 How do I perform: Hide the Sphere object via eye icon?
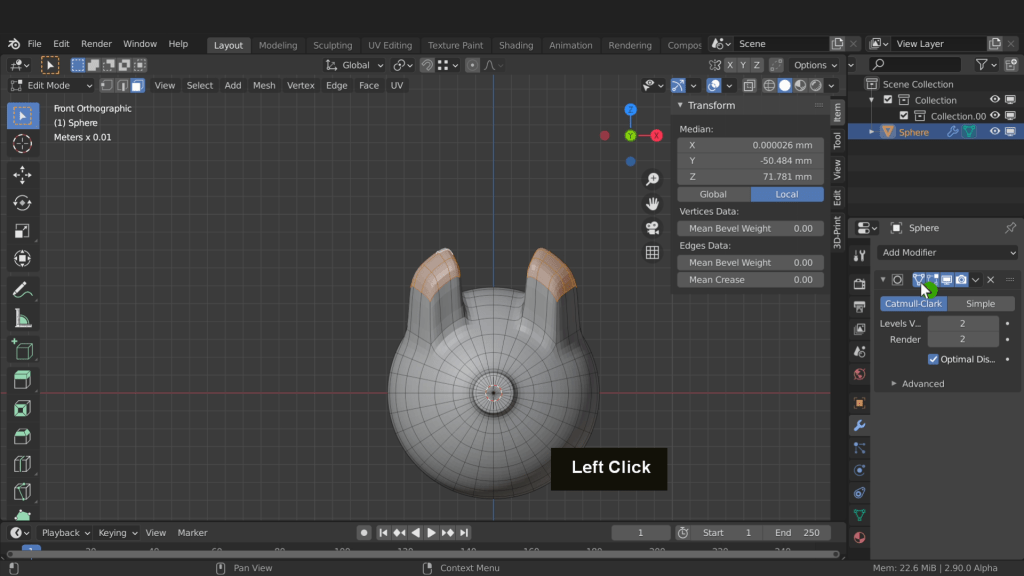tap(995, 132)
